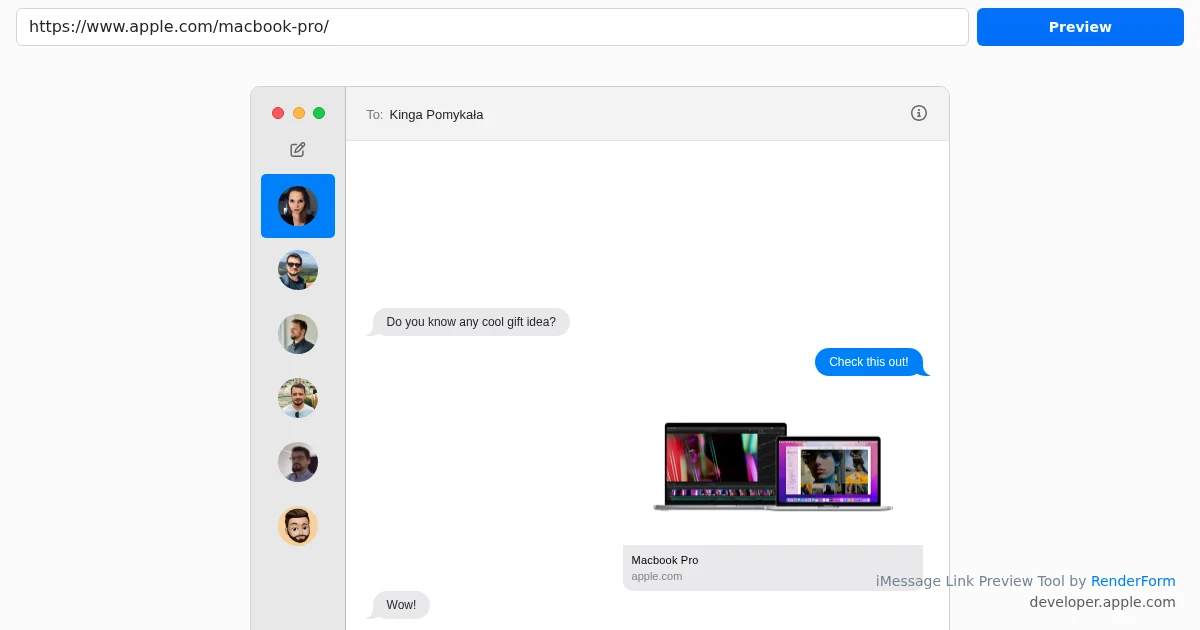Click the 'developer.apple.com' text
This screenshot has height=630, width=1200.
(x=1103, y=602)
